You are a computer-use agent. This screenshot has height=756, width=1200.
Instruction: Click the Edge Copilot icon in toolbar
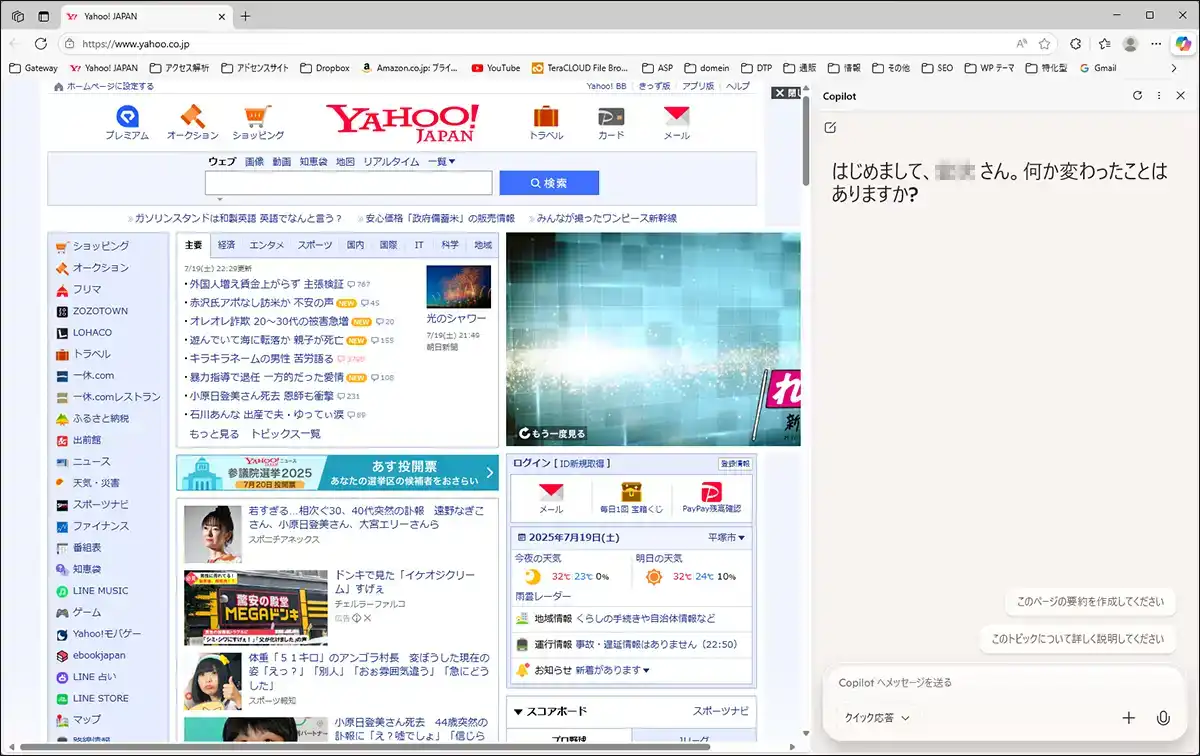[1182, 43]
